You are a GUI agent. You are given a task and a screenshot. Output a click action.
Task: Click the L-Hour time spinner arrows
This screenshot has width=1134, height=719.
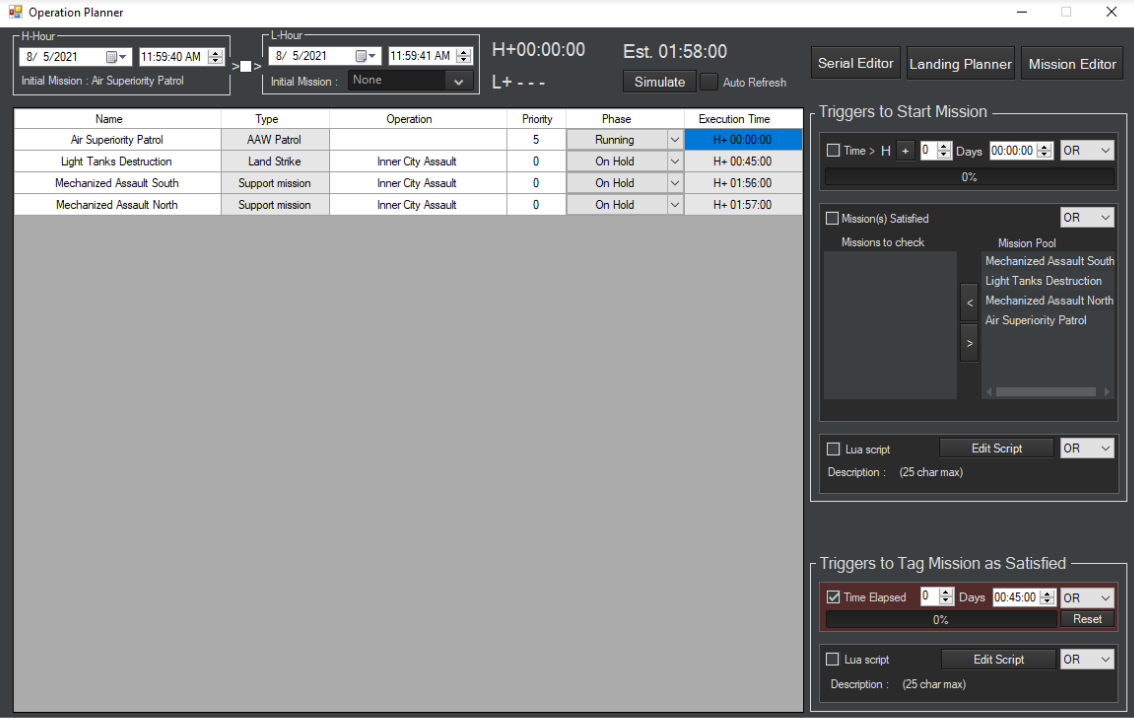click(463, 57)
